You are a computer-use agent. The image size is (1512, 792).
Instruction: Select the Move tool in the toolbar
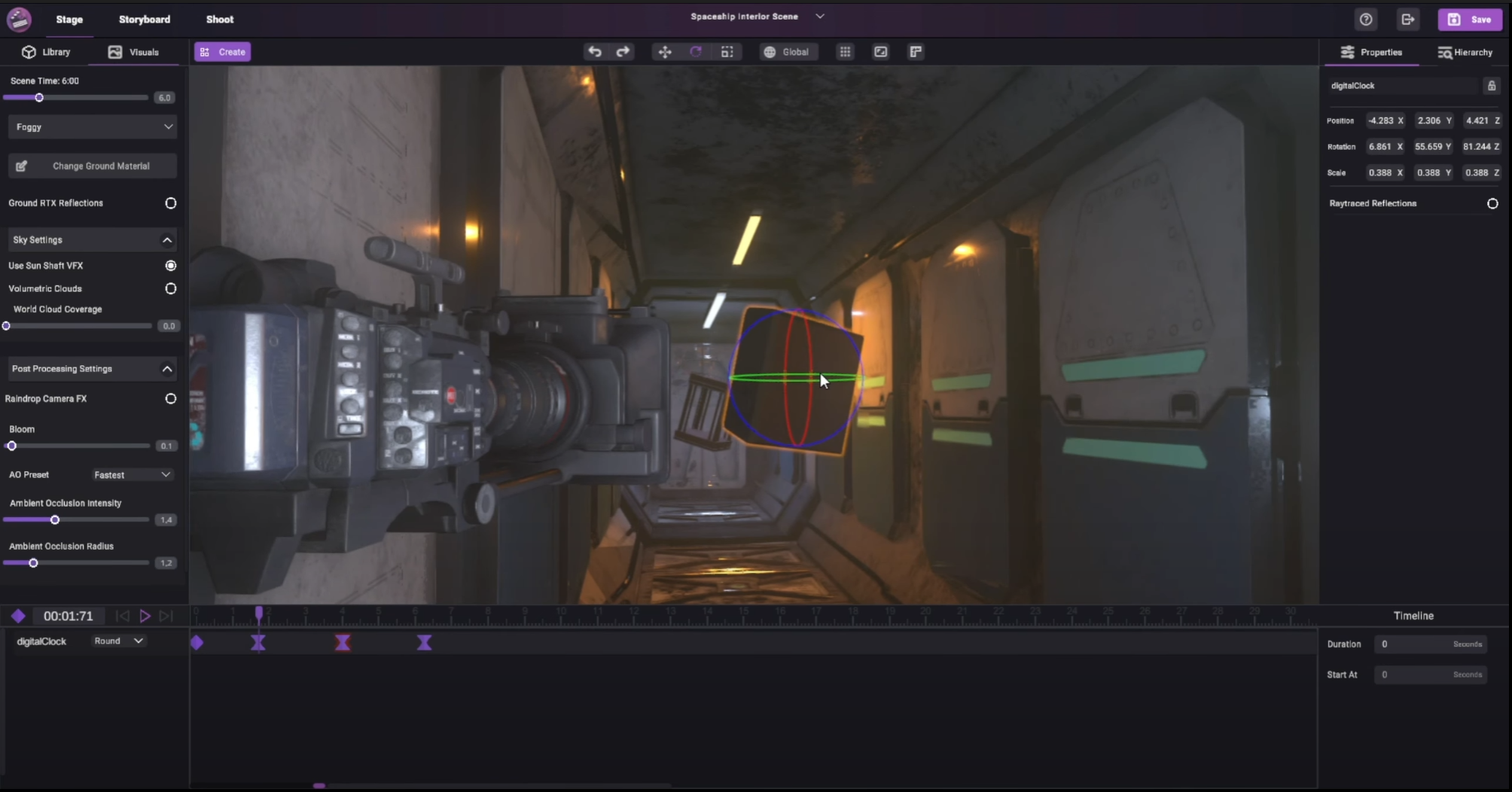[x=665, y=51]
